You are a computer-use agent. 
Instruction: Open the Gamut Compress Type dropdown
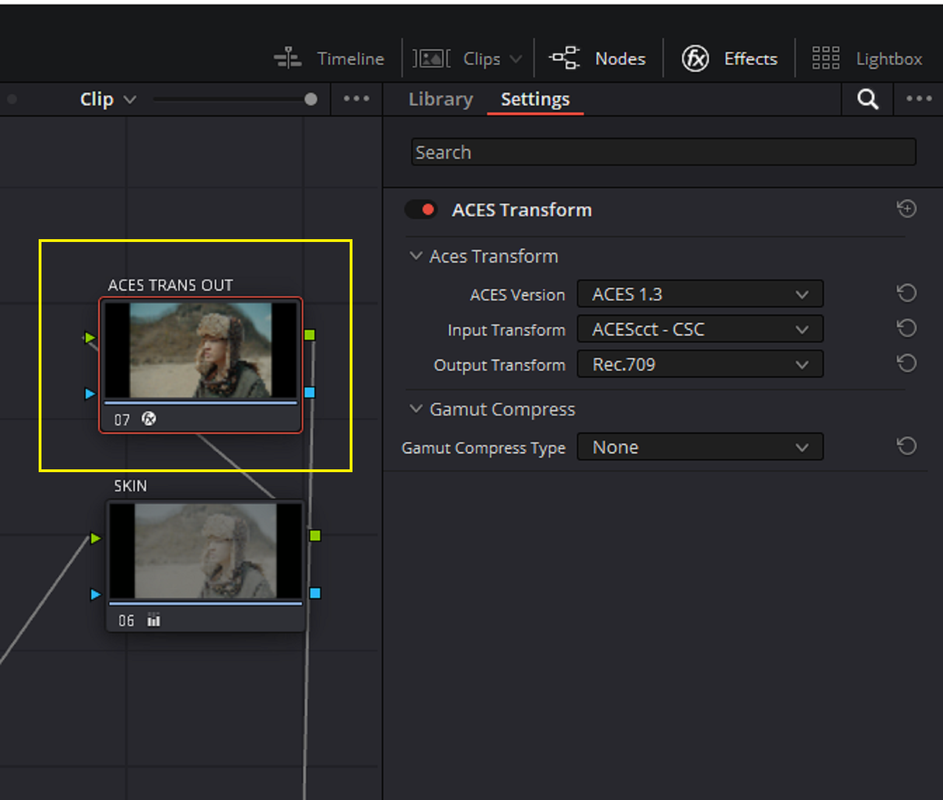[700, 447]
